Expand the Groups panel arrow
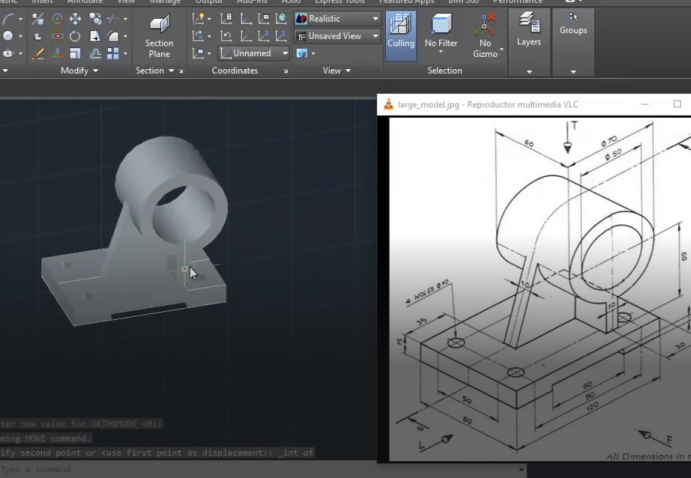This screenshot has height=478, width=691. [x=573, y=72]
